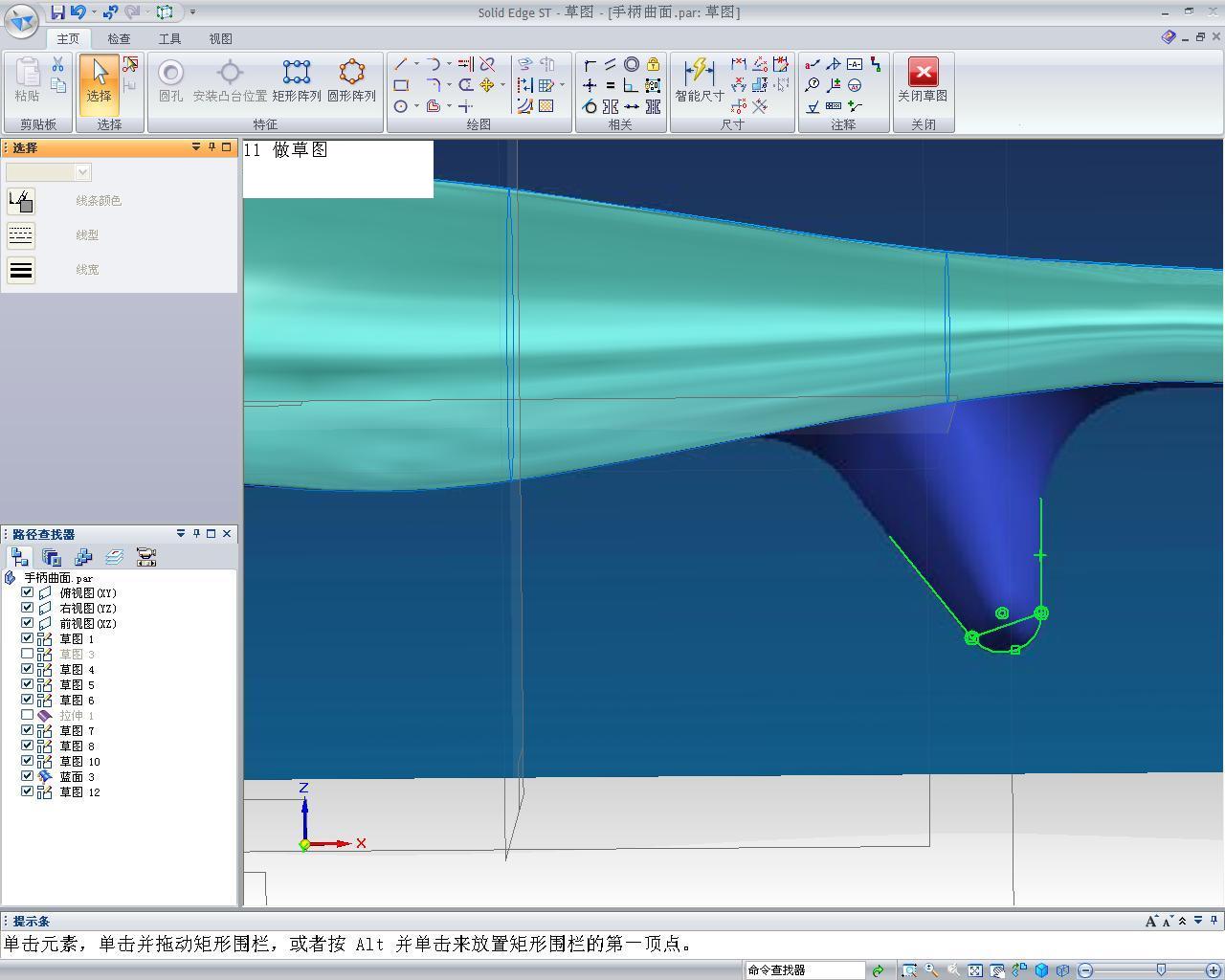Apply the Parallel relationship constraint
This screenshot has width=1225, height=980.
point(611,64)
